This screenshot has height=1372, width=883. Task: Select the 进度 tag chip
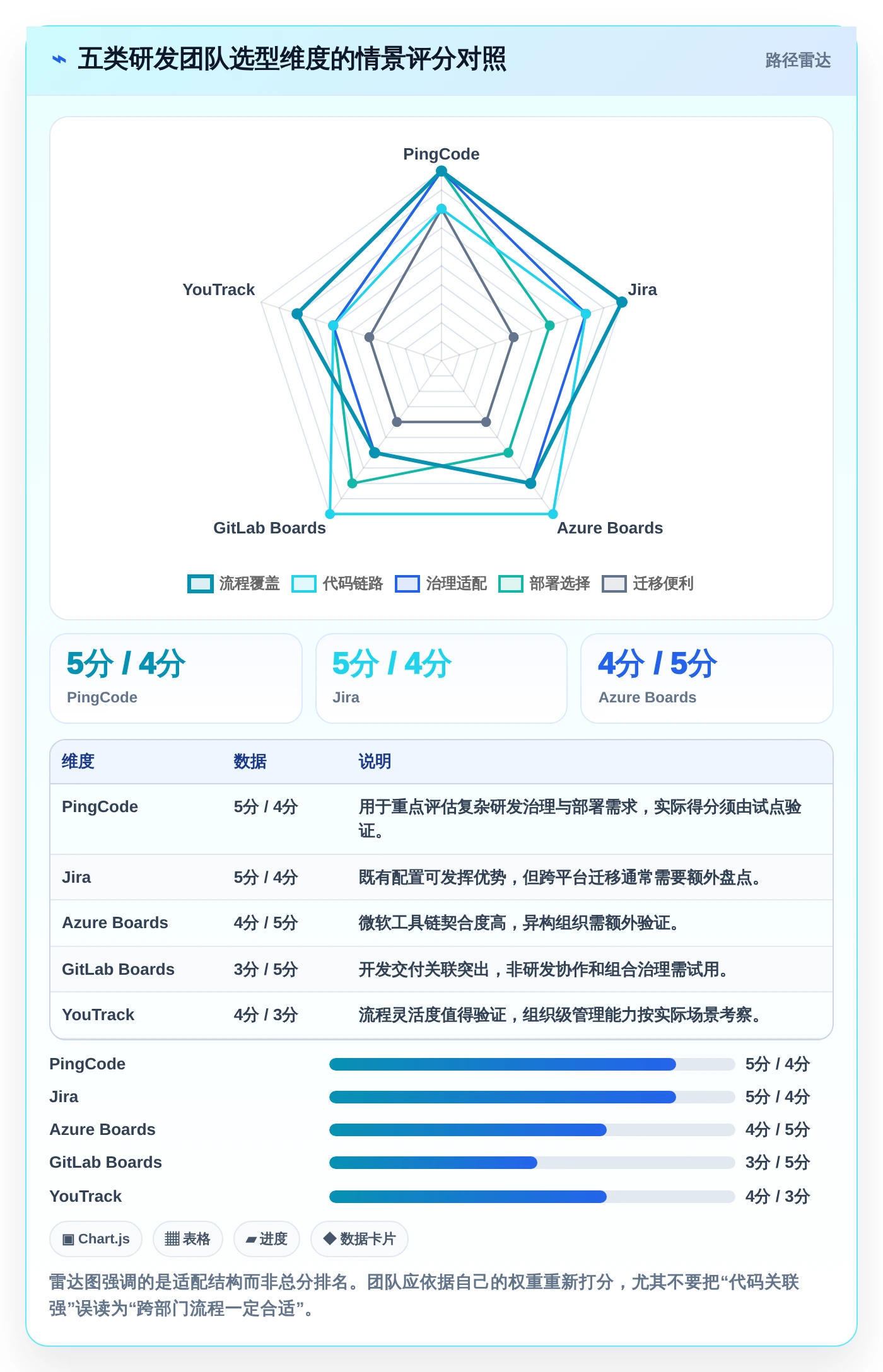click(x=266, y=1239)
